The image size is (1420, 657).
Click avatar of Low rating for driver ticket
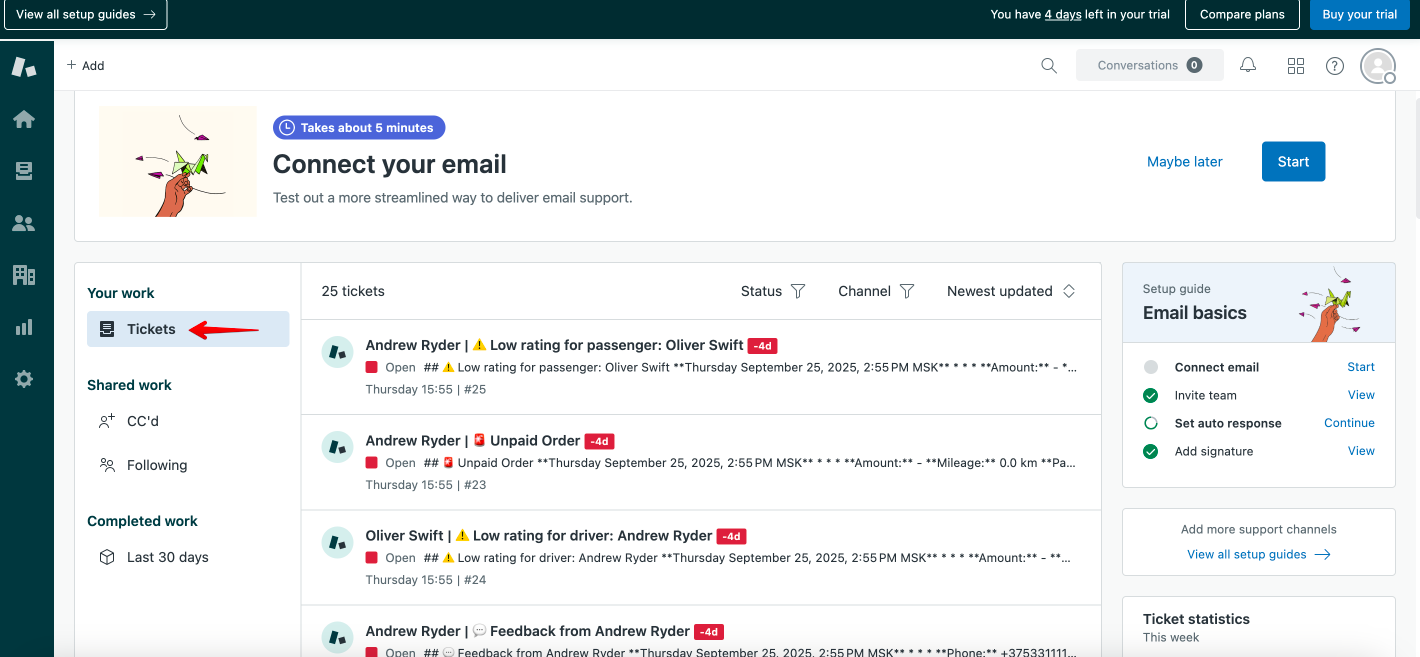(337, 542)
